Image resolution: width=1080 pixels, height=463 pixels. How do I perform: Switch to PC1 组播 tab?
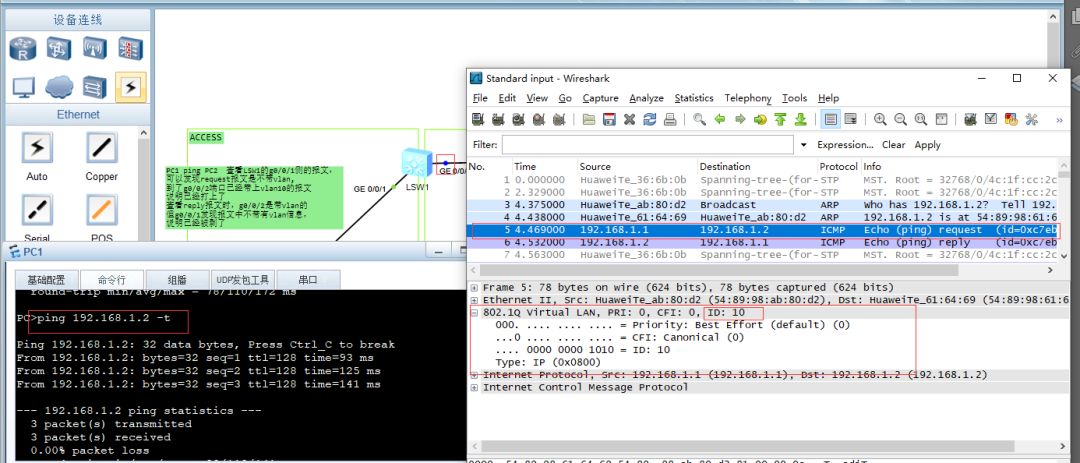177,280
